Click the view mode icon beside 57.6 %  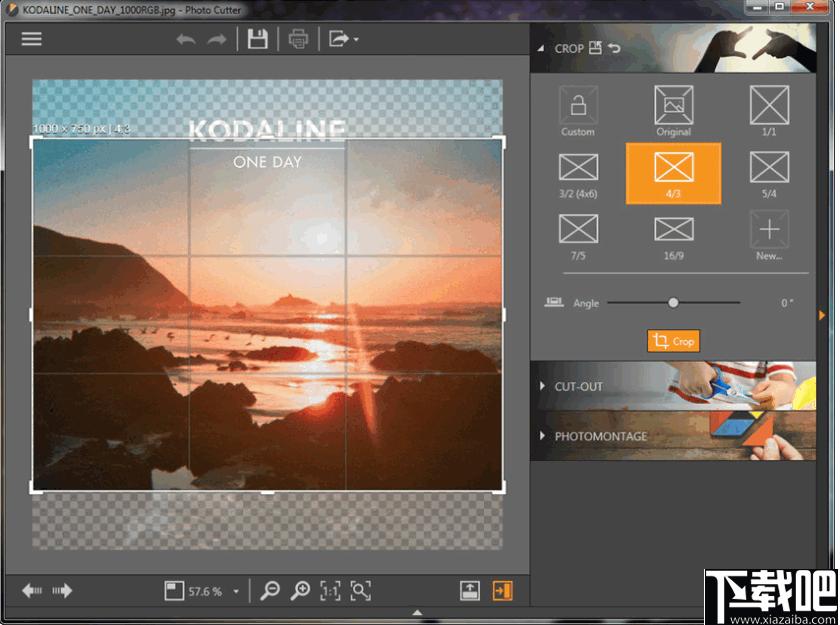click(x=174, y=591)
